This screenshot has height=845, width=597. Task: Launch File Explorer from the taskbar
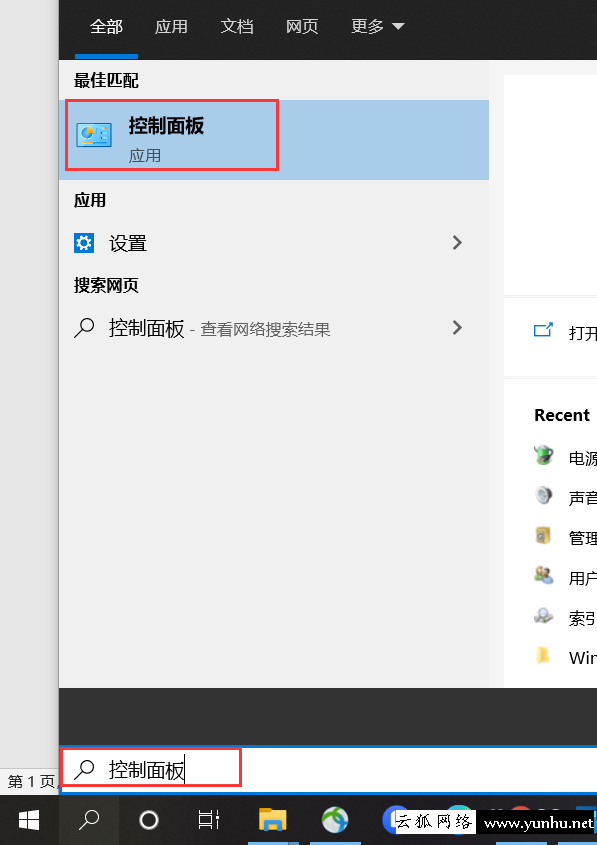[273, 820]
